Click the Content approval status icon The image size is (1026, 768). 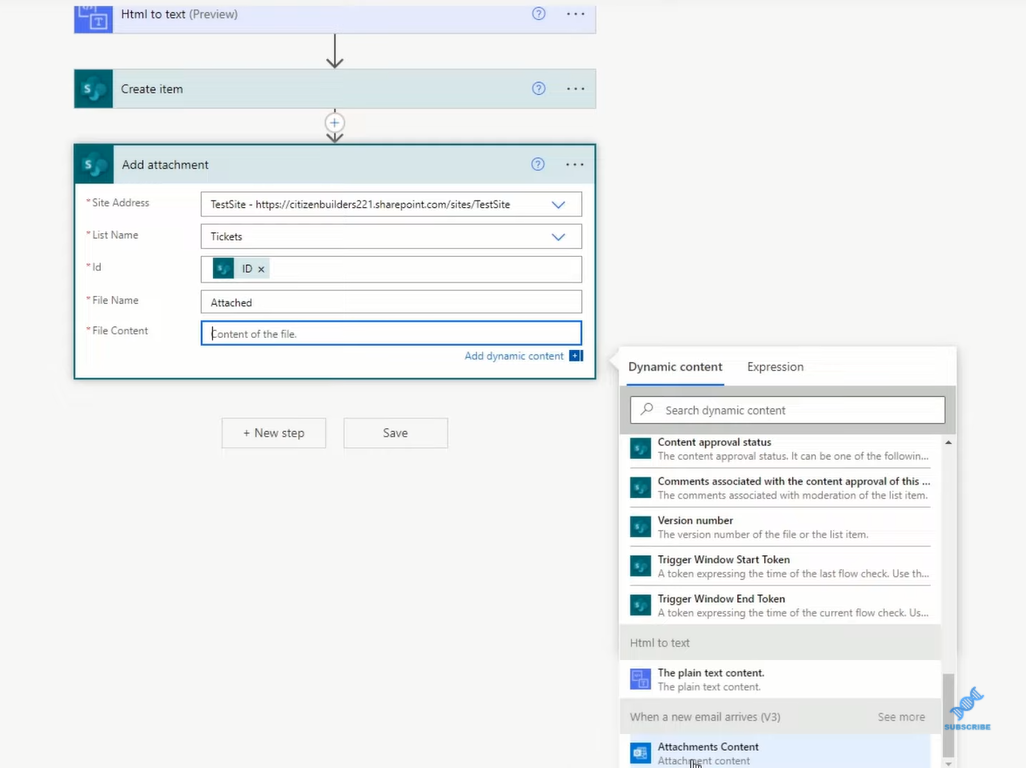pyautogui.click(x=640, y=449)
